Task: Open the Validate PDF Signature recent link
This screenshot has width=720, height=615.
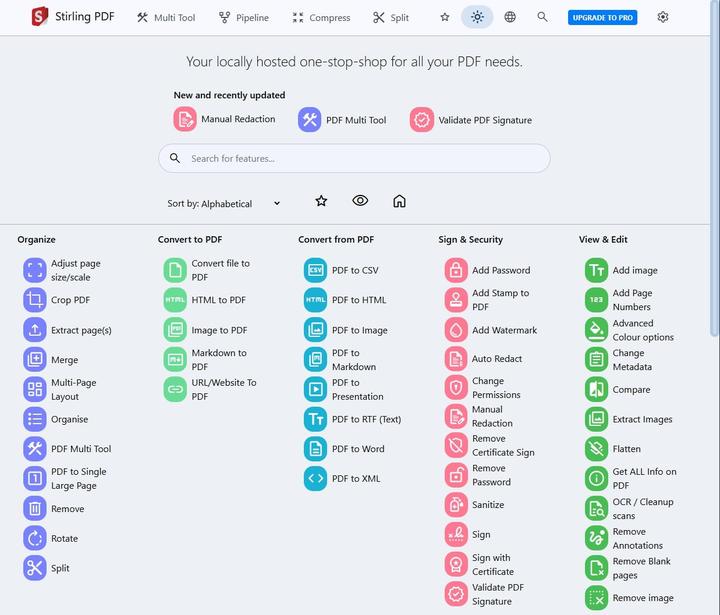Action: [x=471, y=120]
